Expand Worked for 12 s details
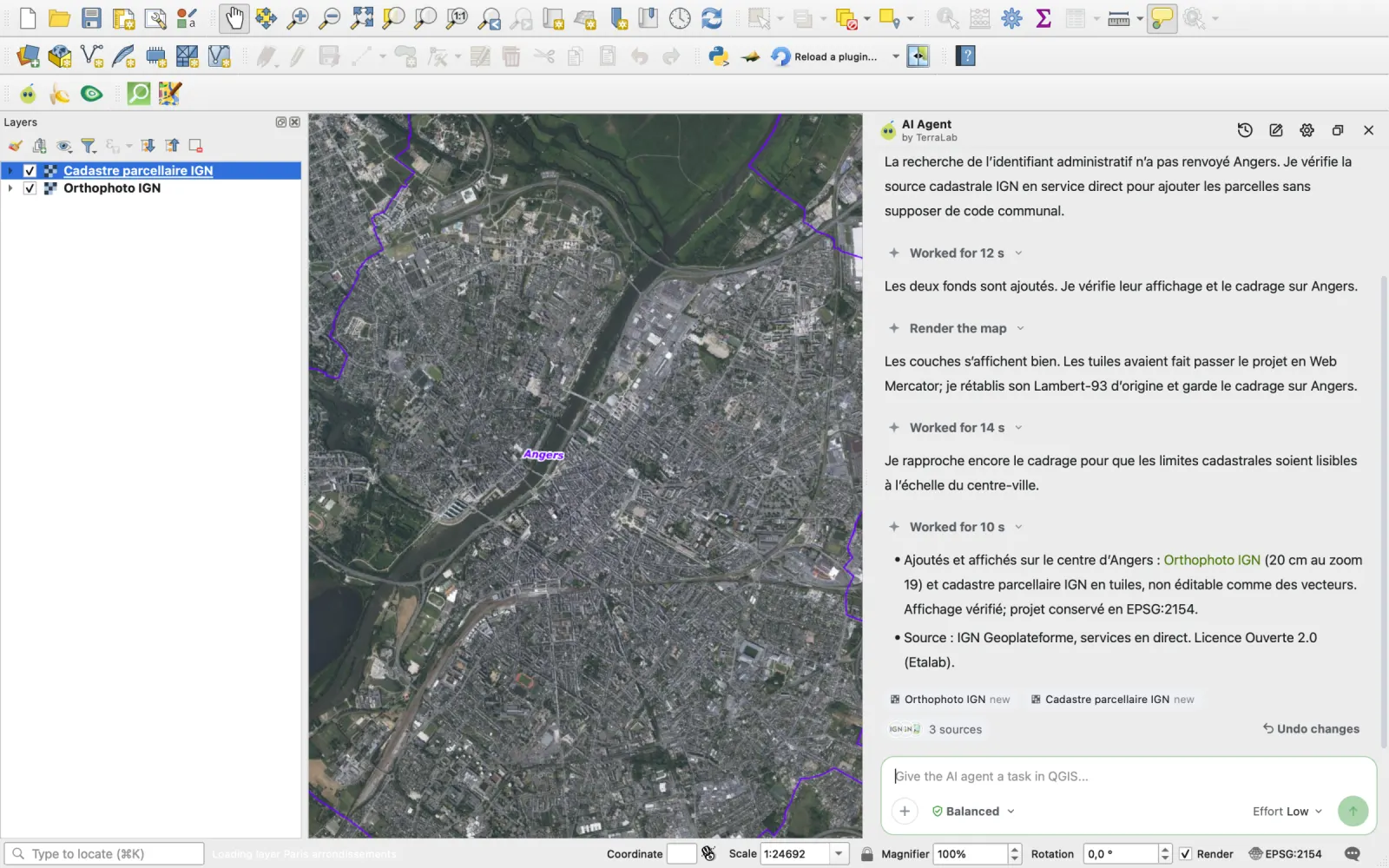Image resolution: width=1389 pixels, height=868 pixels. 956,253
